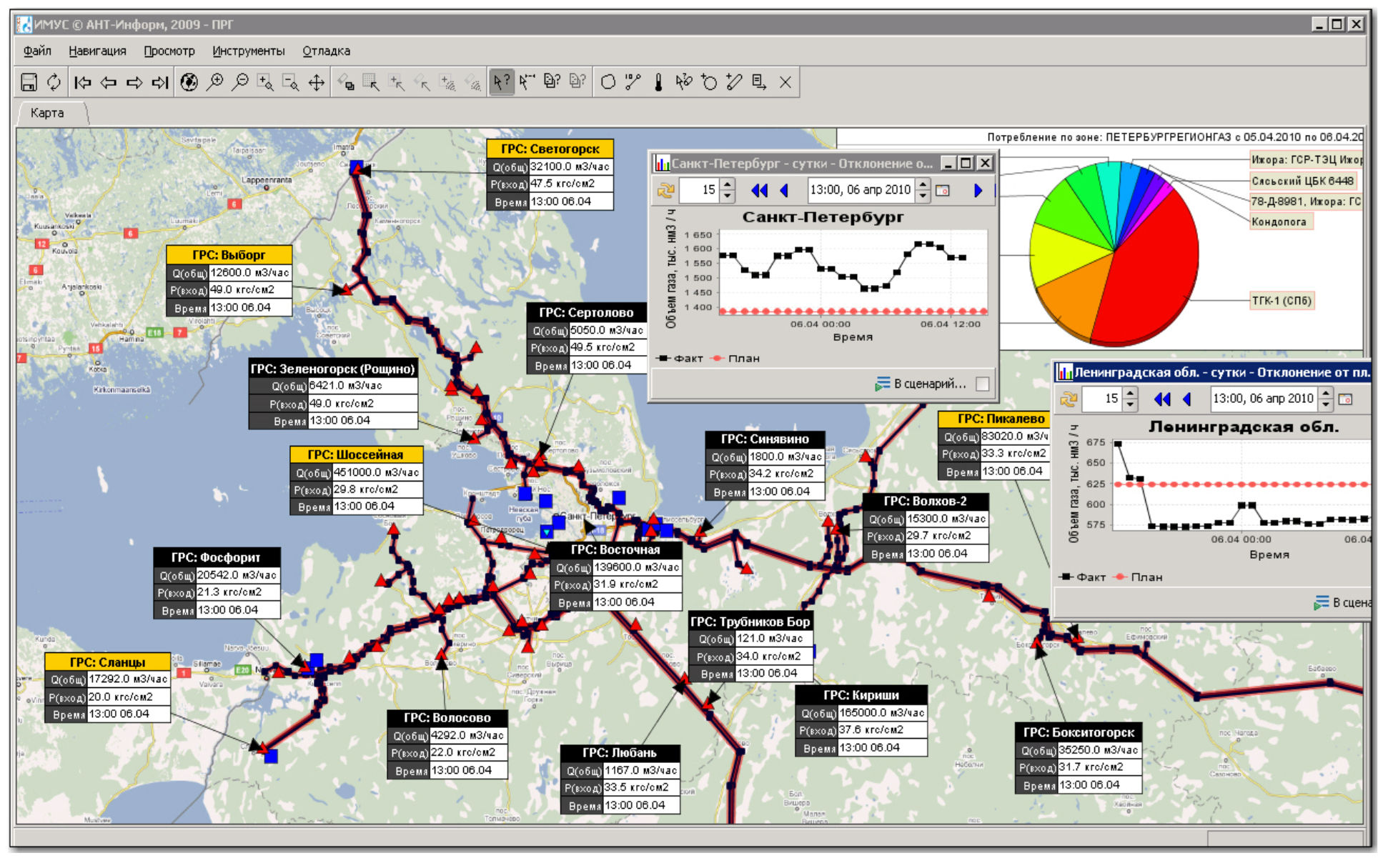Click greyed selection rectangle pointer toolbar icon

(372, 83)
